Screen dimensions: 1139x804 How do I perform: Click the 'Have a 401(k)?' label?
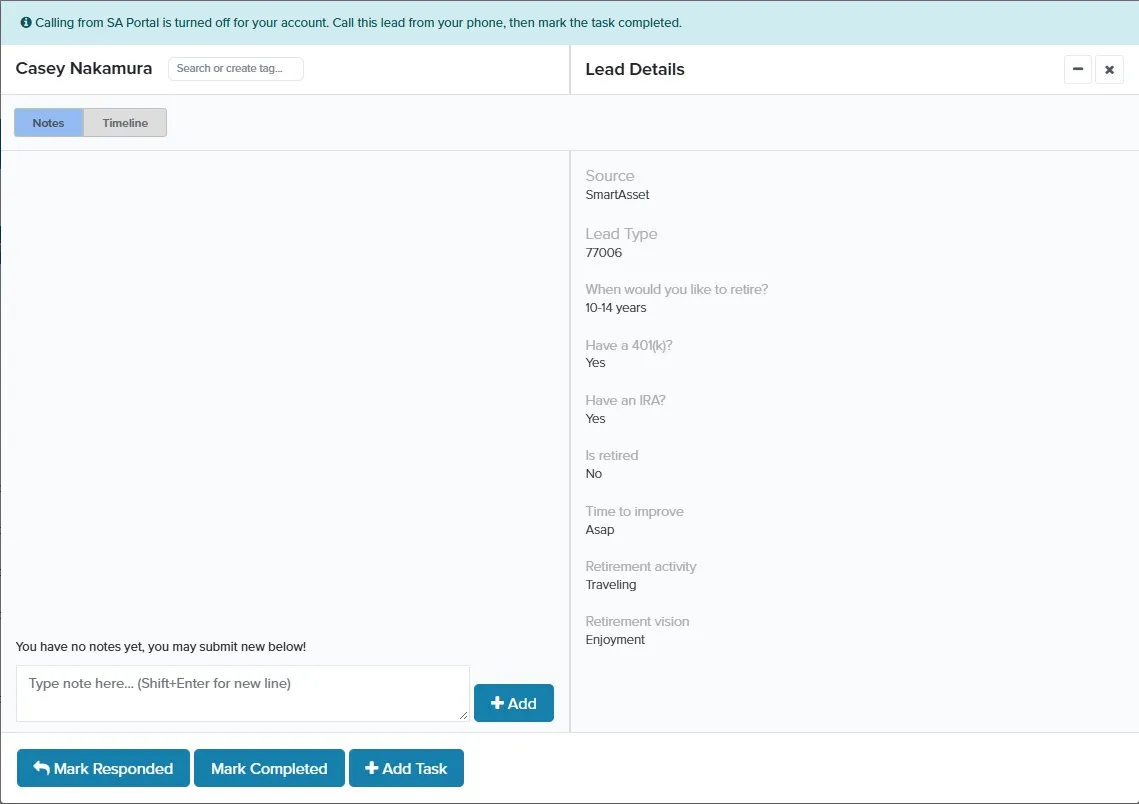629,345
